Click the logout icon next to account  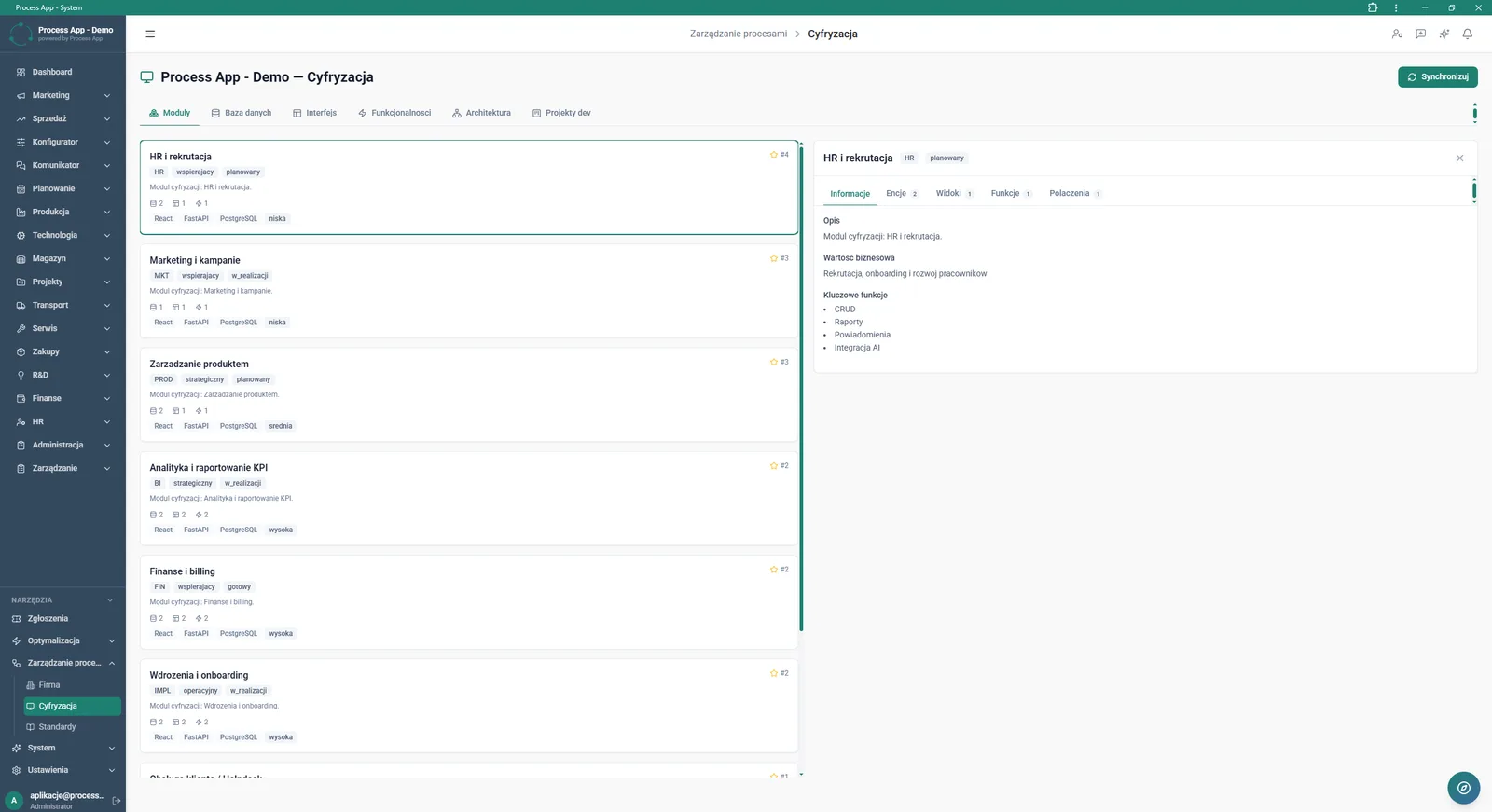pyautogui.click(x=117, y=800)
